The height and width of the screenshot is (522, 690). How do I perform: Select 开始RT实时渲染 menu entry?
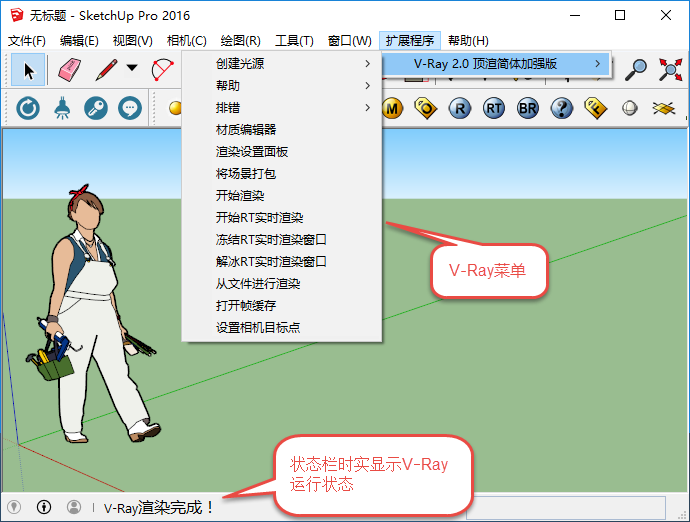click(x=282, y=218)
